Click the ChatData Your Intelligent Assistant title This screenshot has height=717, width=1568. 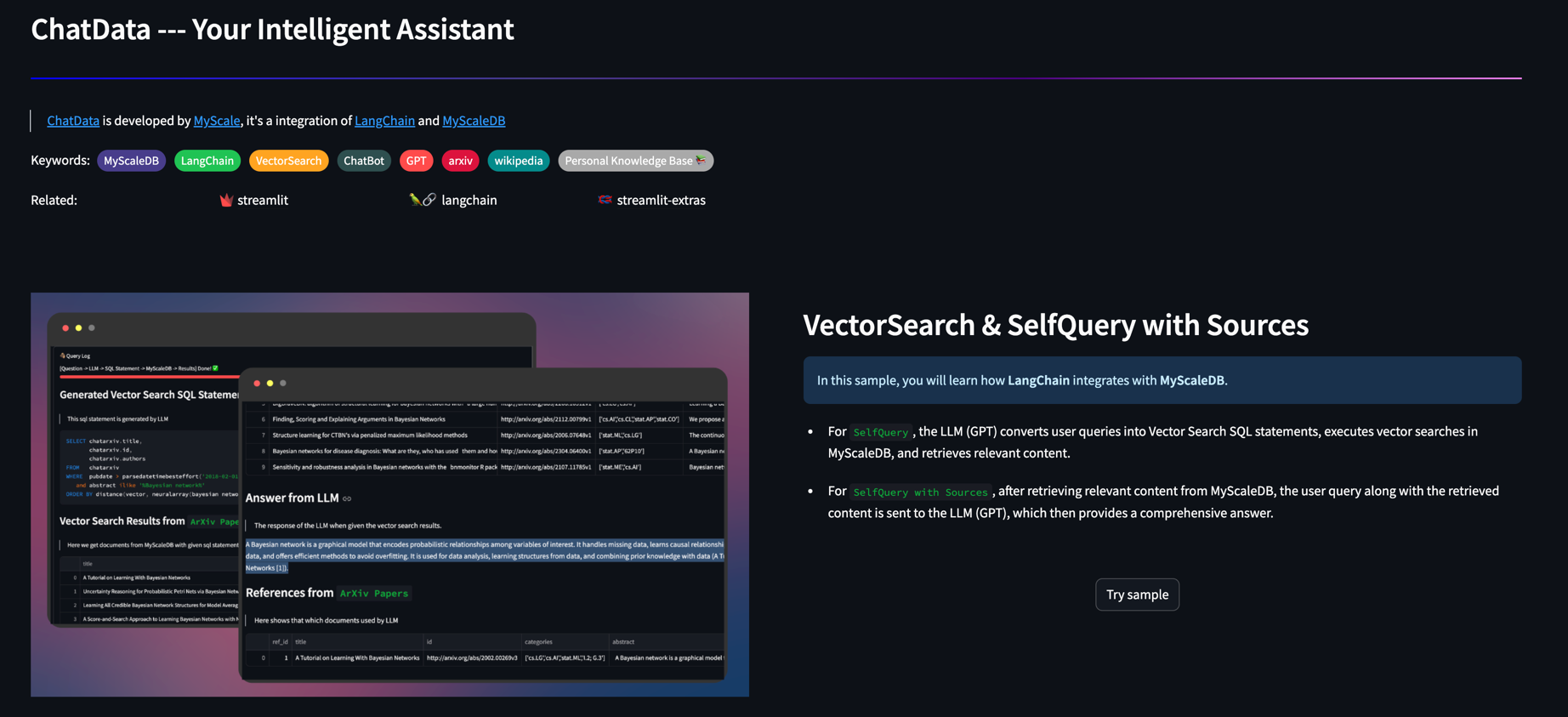click(x=272, y=30)
